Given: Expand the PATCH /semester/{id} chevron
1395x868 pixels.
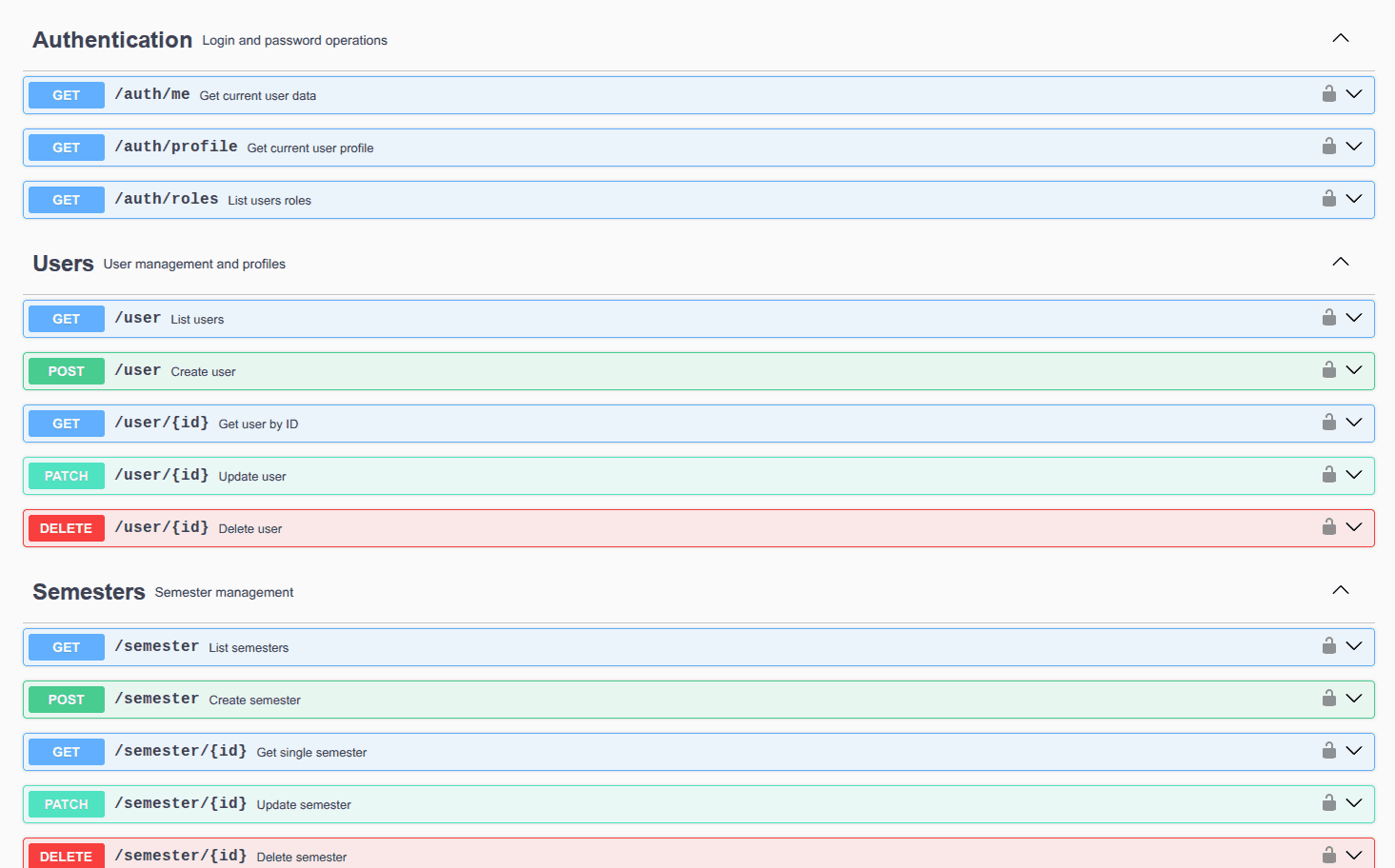Looking at the screenshot, I should [x=1353, y=803].
